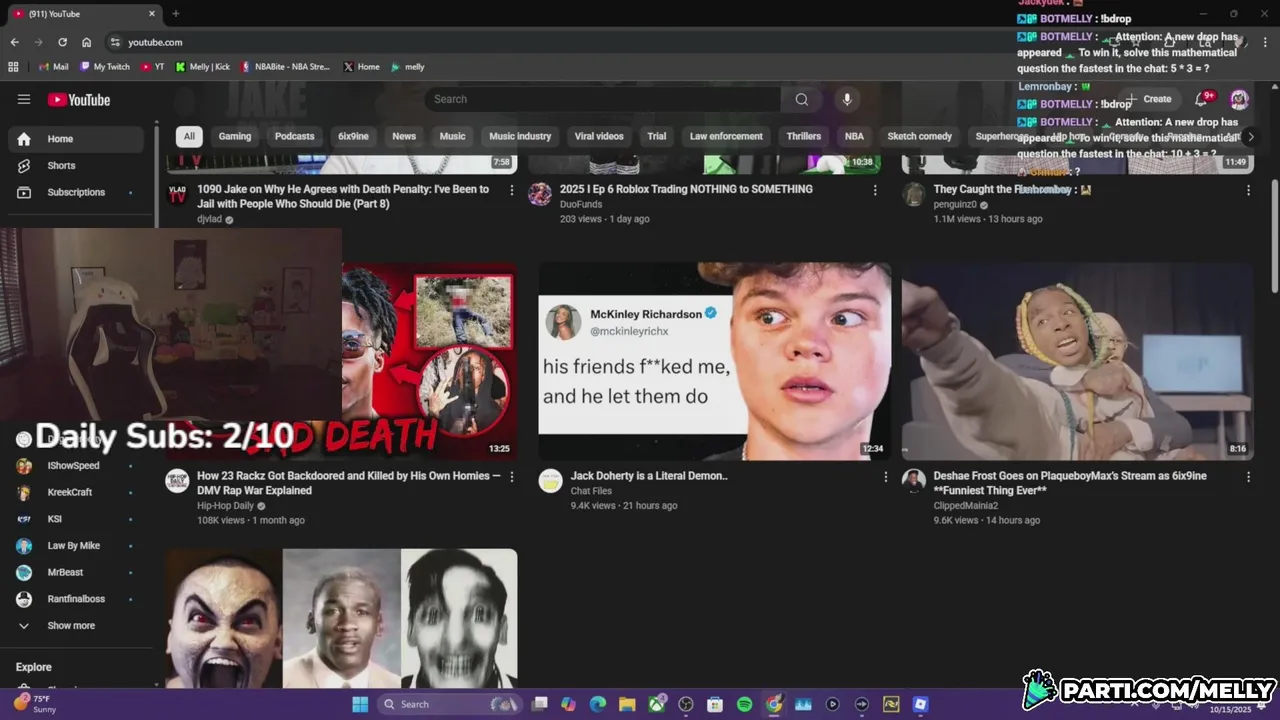Open the Windows Start menu
This screenshot has height=720, width=1280.
(x=360, y=704)
